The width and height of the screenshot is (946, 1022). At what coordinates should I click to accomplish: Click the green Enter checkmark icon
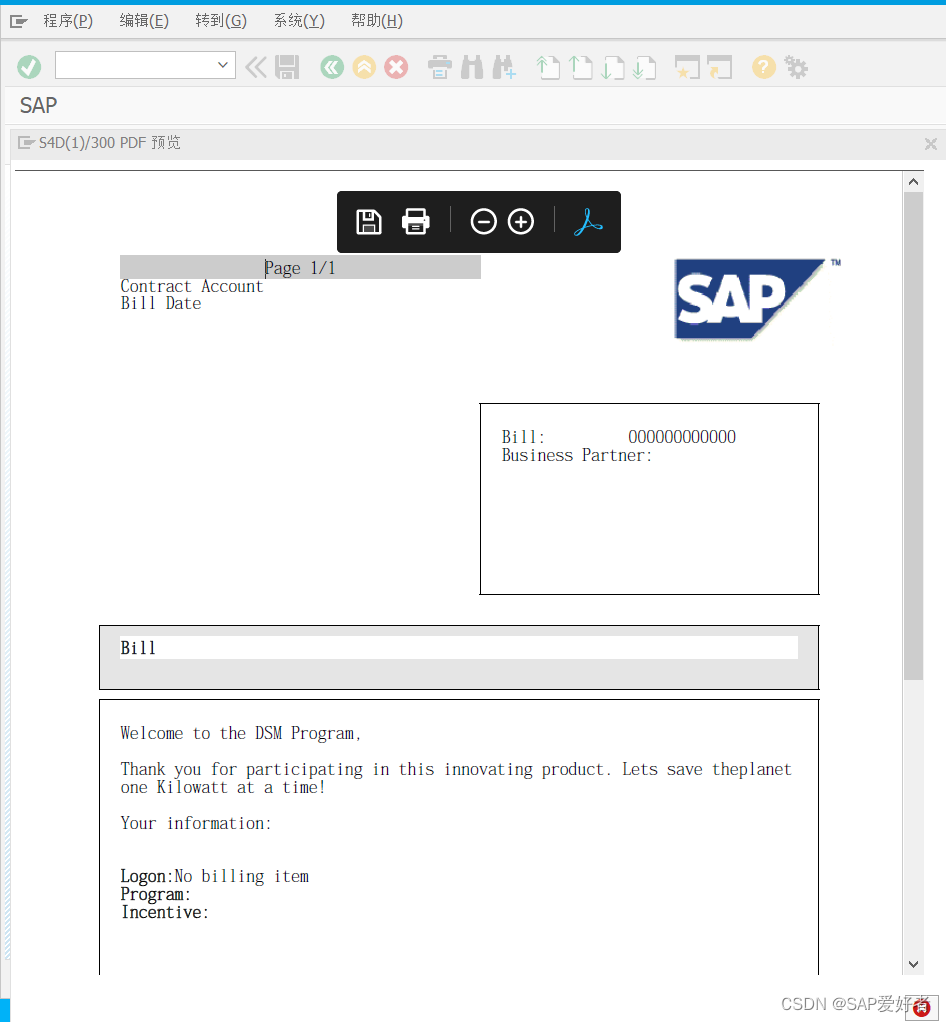pyautogui.click(x=29, y=66)
